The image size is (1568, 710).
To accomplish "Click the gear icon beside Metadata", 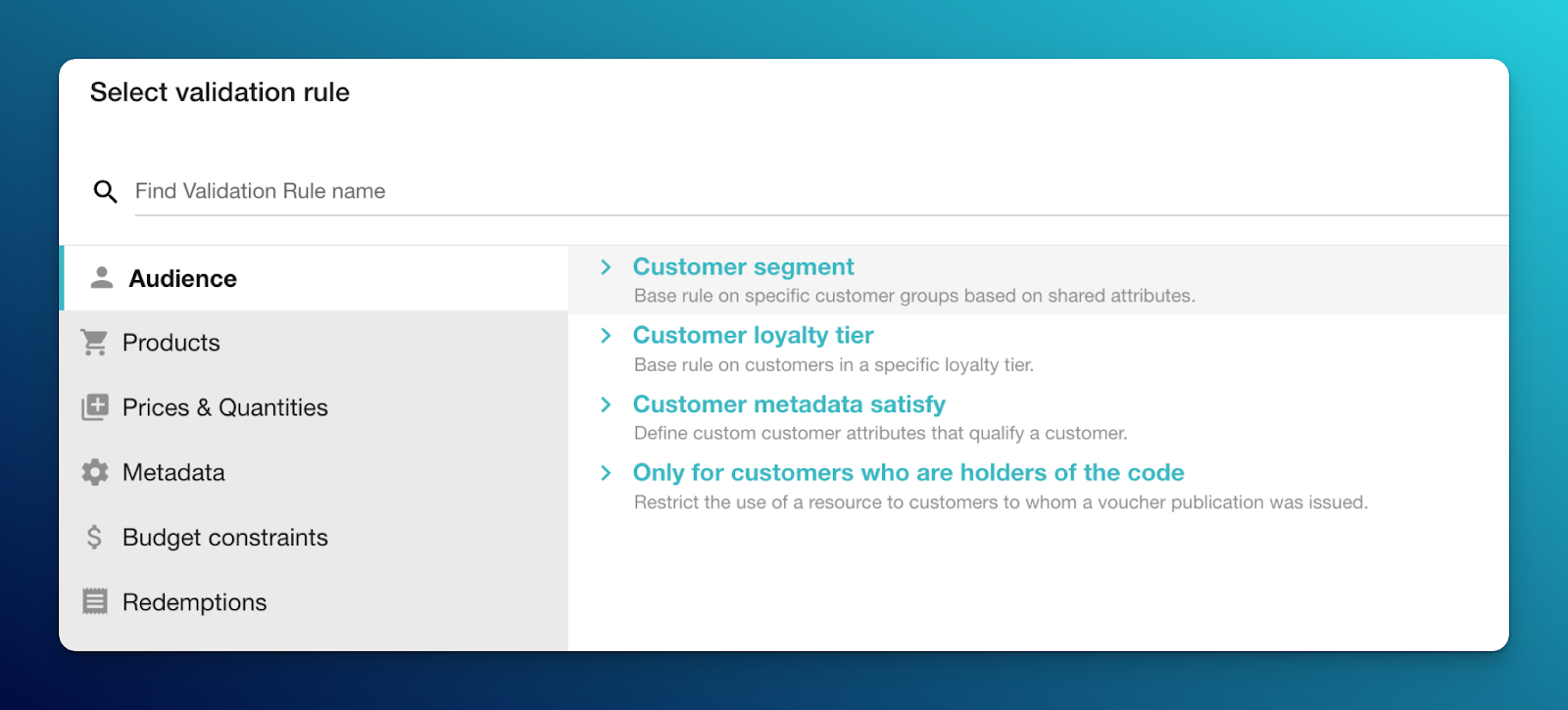I will coord(94,472).
